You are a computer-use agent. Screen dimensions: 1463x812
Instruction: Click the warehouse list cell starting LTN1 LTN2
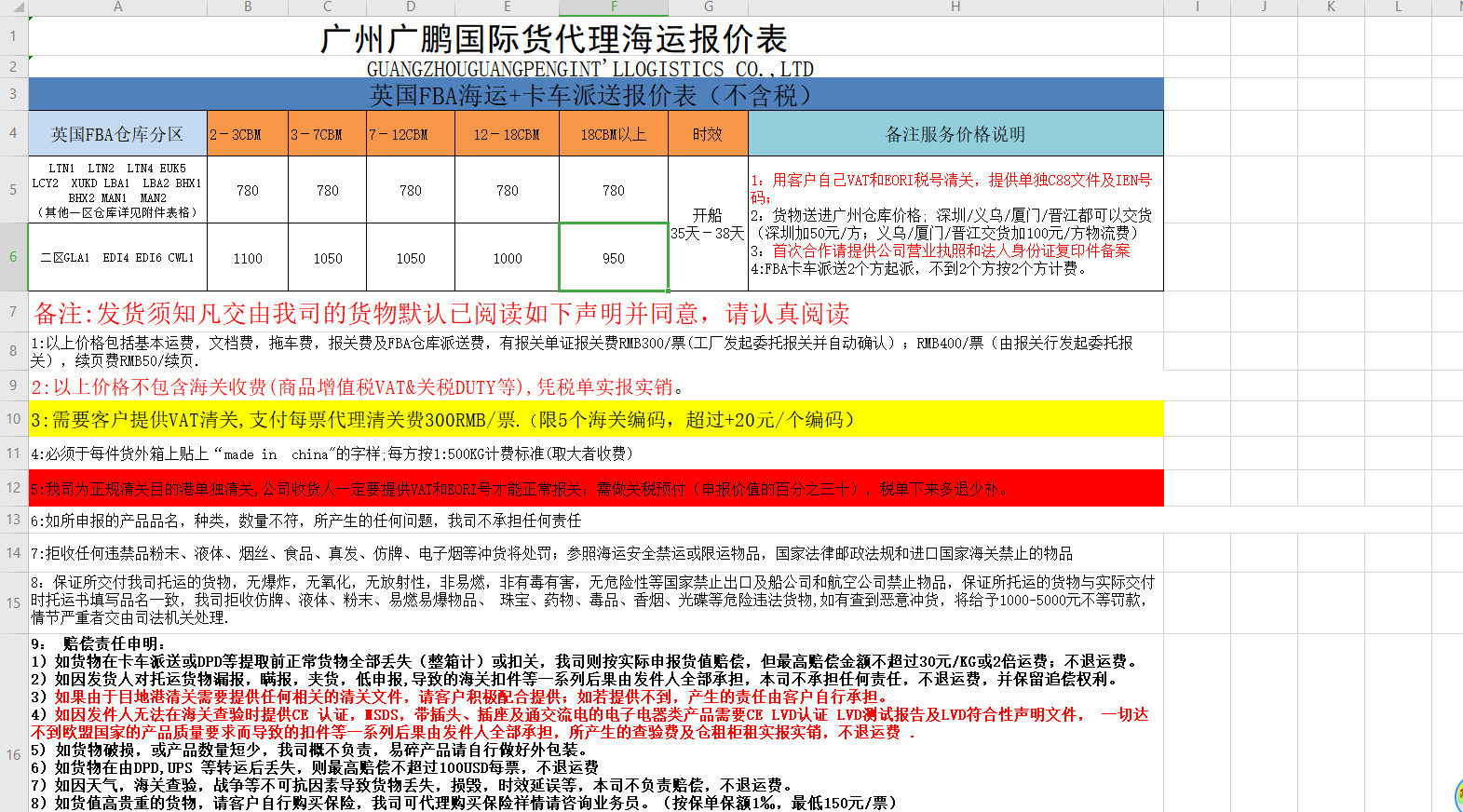click(117, 190)
